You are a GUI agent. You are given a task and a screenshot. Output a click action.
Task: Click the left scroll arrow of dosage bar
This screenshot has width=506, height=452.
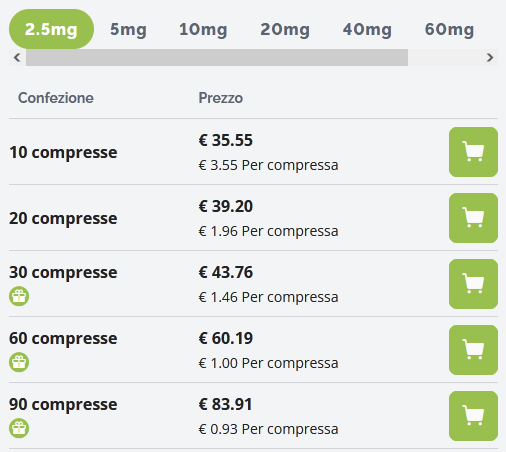(x=17, y=57)
